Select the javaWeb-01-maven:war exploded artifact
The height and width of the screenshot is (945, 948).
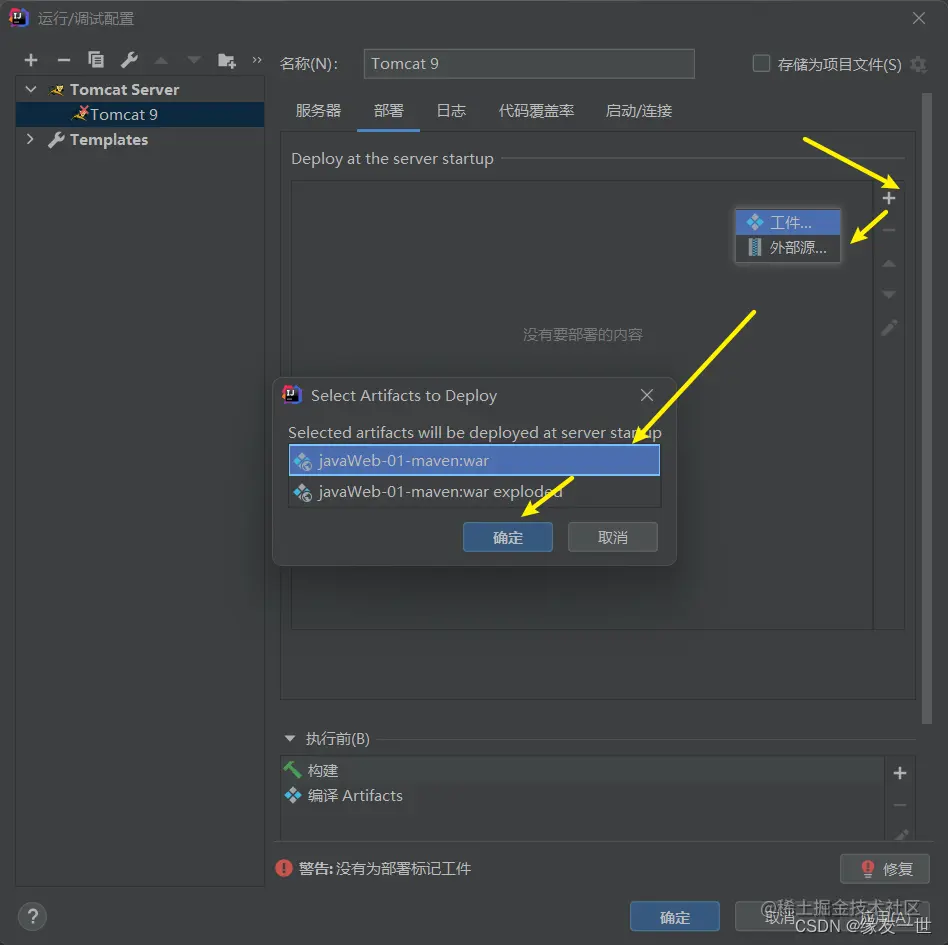[475, 492]
